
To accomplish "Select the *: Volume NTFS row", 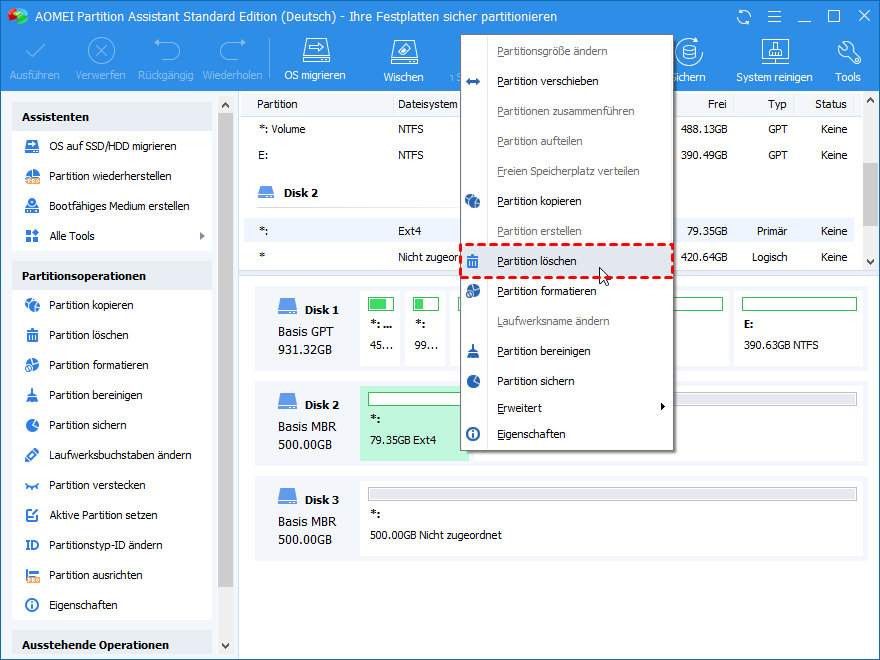I will (549, 130).
